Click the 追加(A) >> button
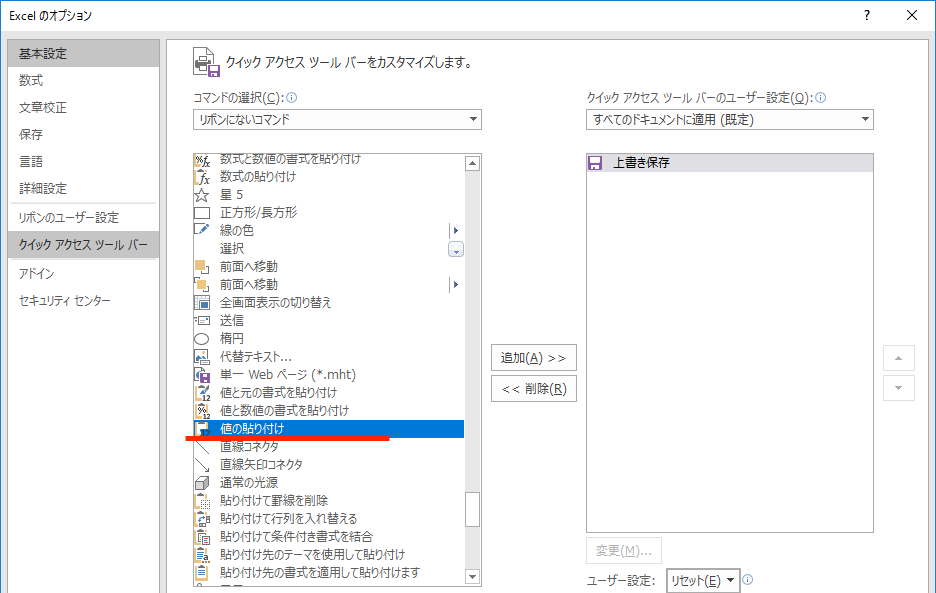The image size is (936, 593). point(534,358)
